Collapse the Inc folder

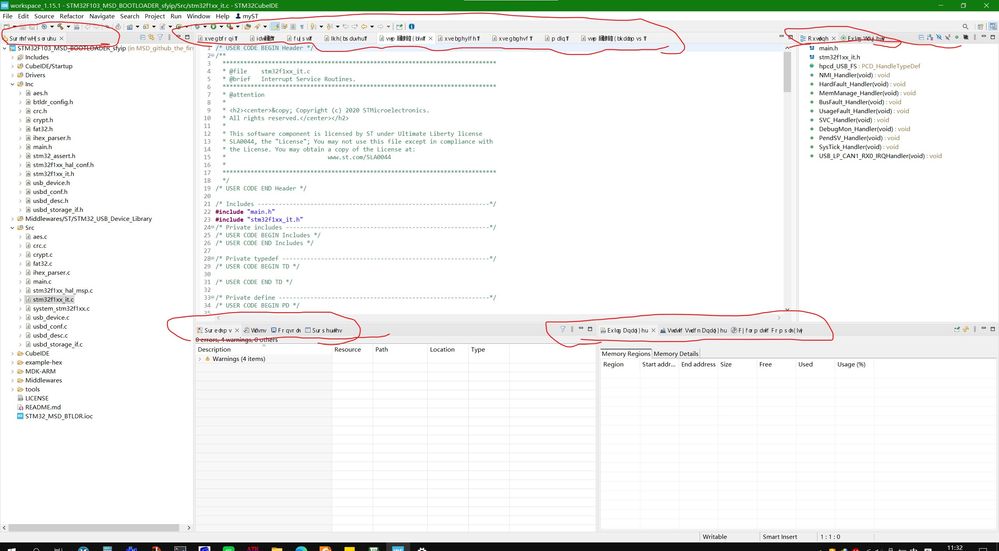tap(13, 84)
